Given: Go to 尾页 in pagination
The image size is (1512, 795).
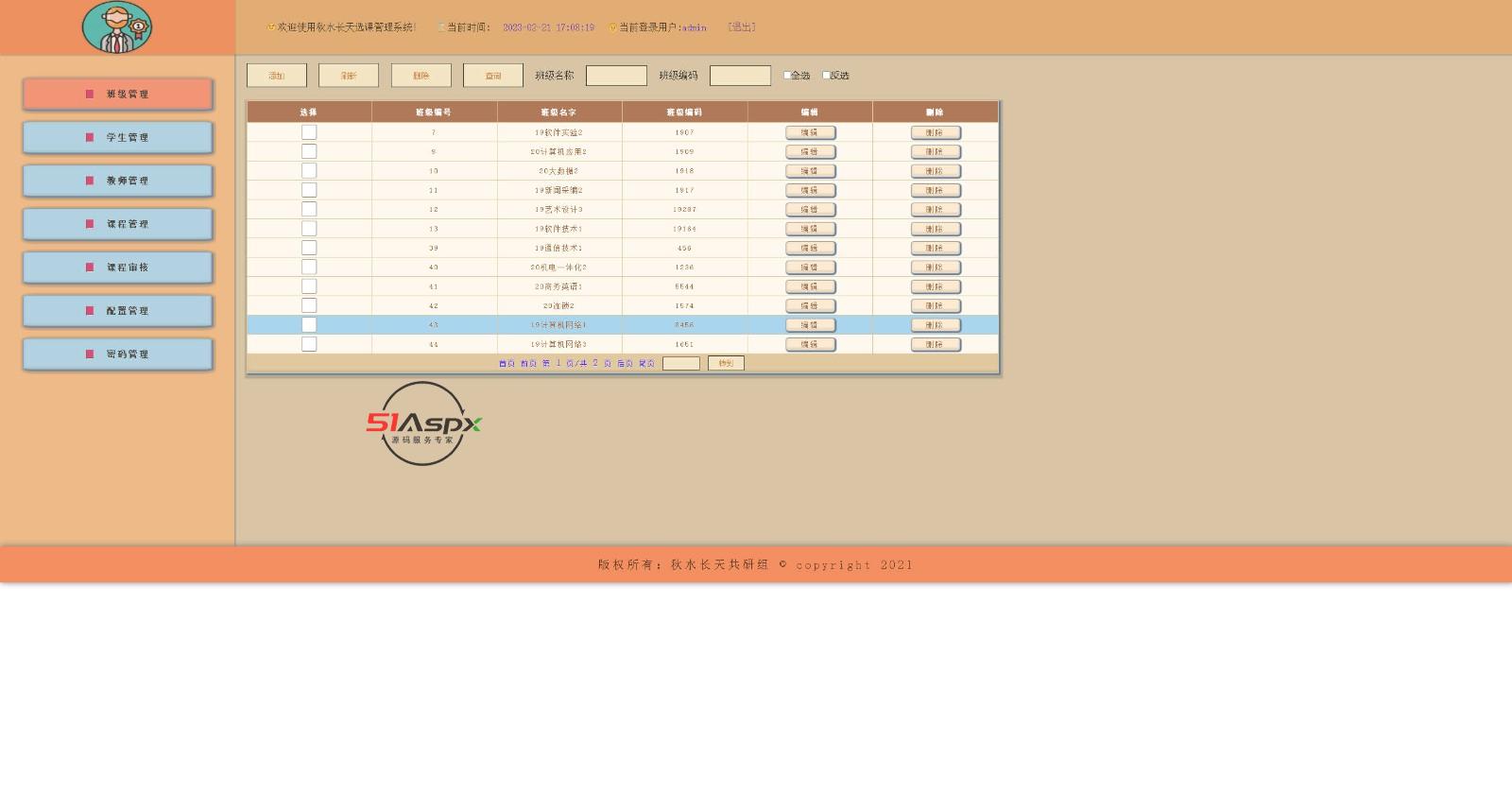Looking at the screenshot, I should [646, 364].
